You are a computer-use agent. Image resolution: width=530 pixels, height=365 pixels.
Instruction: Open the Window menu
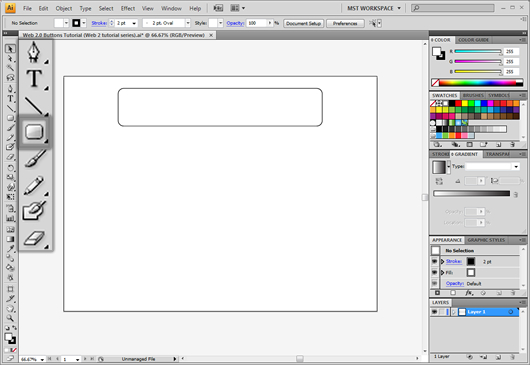click(171, 8)
